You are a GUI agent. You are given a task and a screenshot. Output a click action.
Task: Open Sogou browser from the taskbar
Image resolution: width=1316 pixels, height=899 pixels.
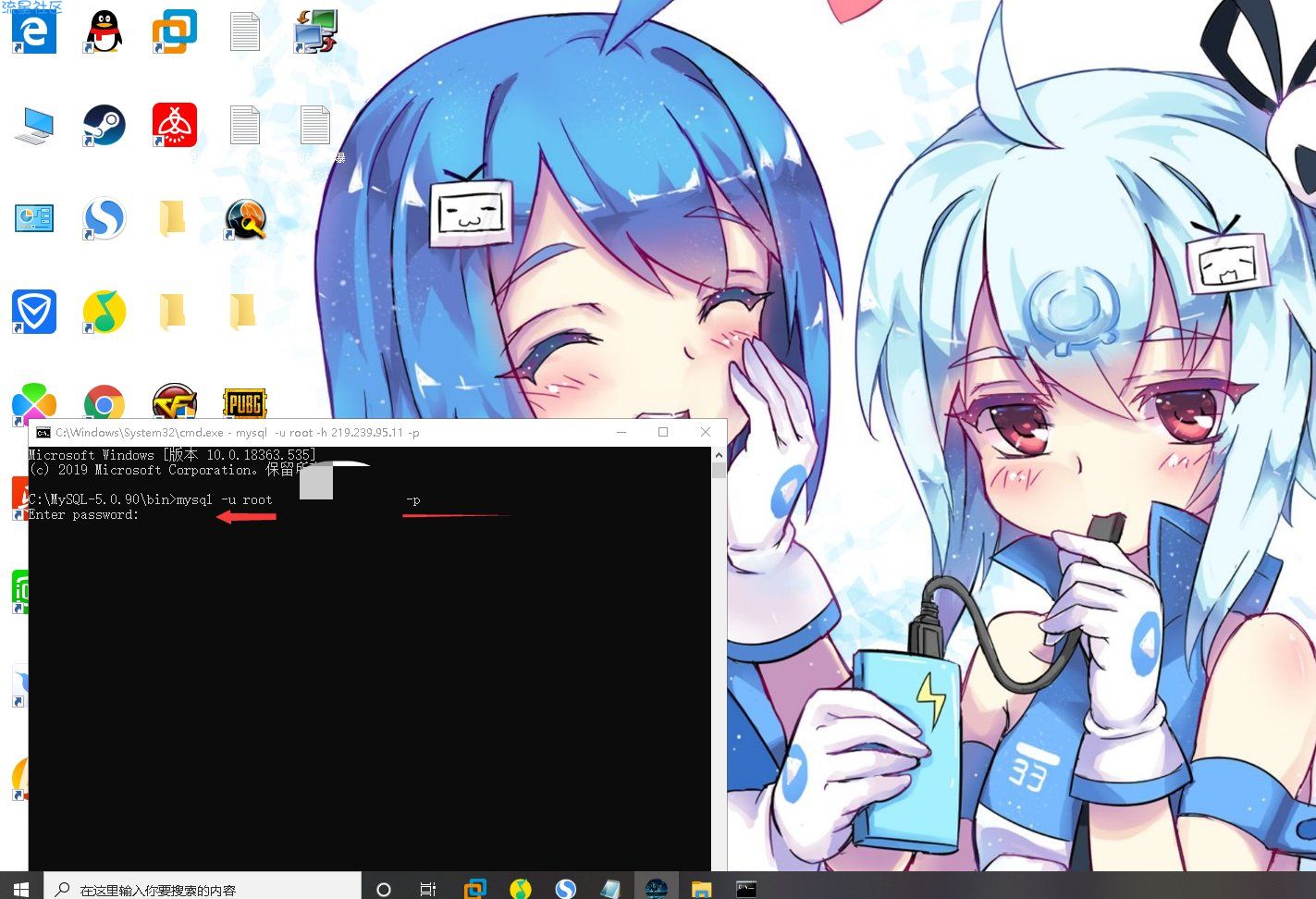pos(566,889)
